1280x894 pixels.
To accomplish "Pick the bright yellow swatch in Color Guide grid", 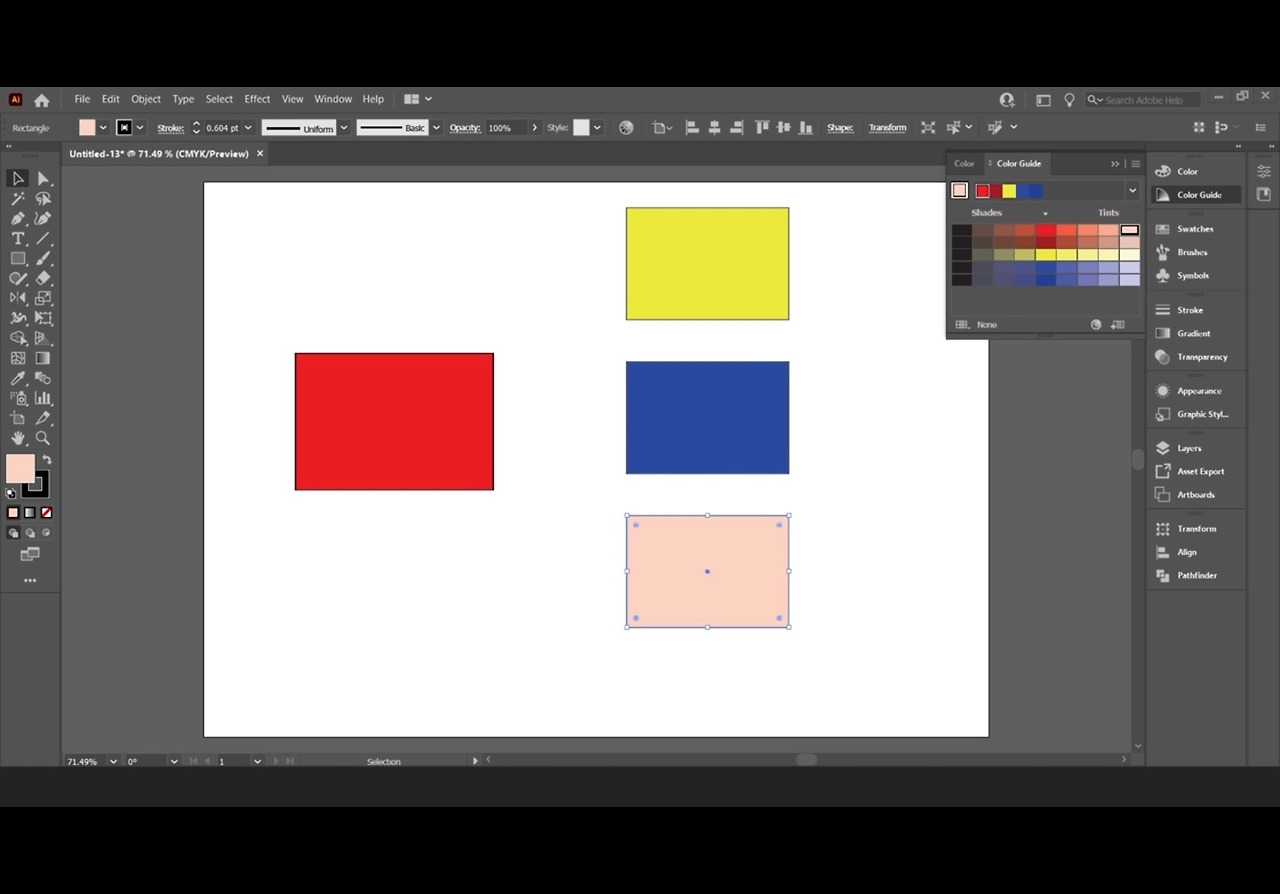I will click(x=1046, y=255).
